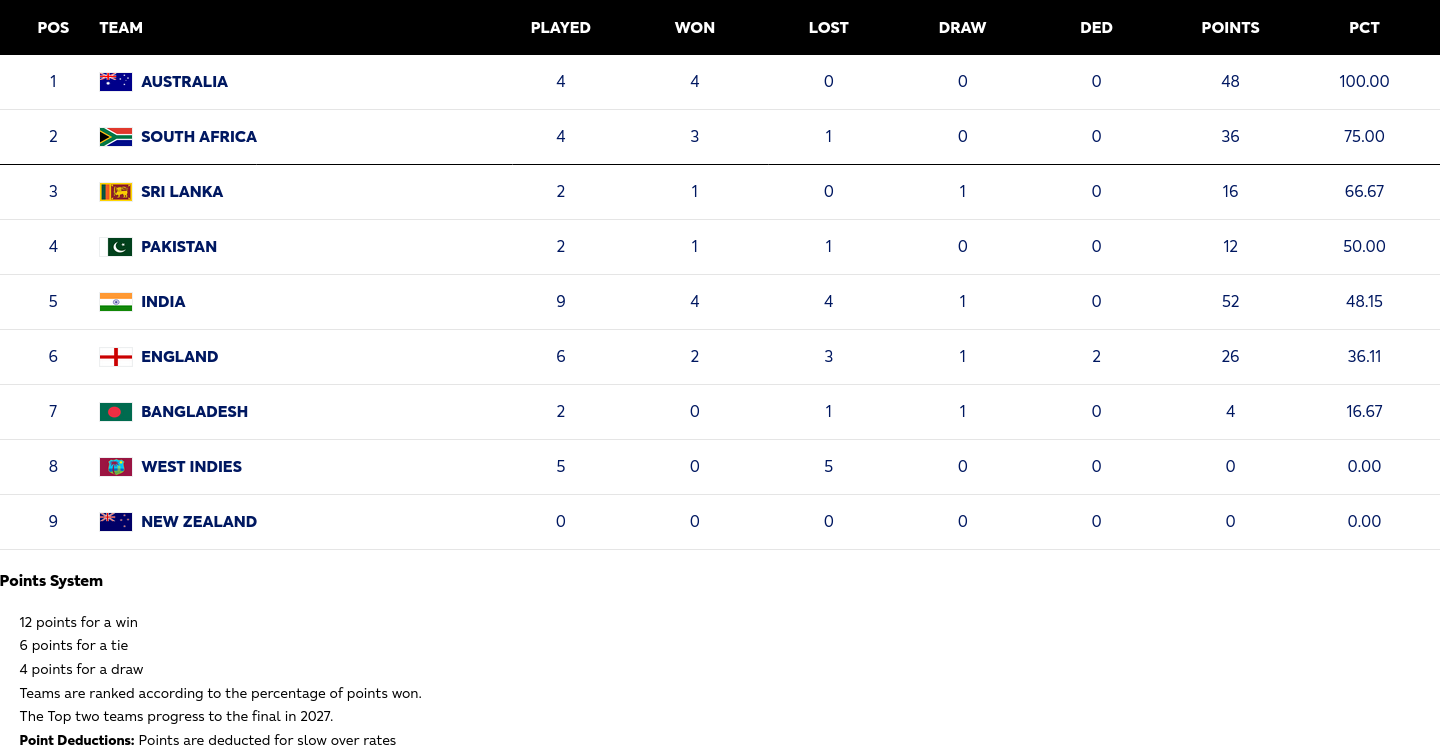Select West Indies' played value 5
Screen dimensions: 1440x753
click(561, 467)
